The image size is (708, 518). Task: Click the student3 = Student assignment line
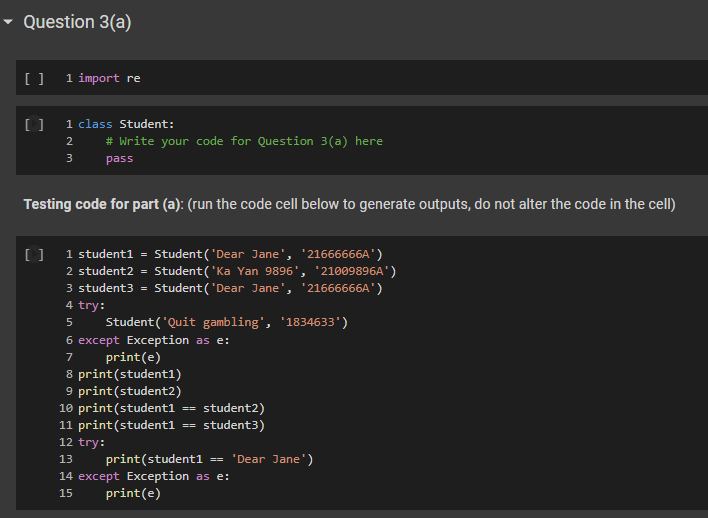(230, 288)
